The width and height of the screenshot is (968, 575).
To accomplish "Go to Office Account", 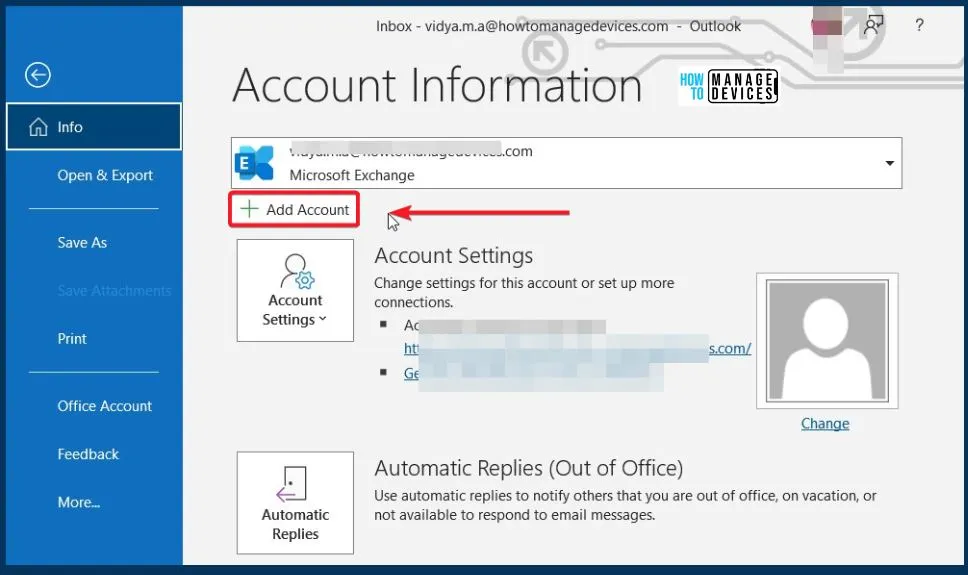I will (x=104, y=406).
